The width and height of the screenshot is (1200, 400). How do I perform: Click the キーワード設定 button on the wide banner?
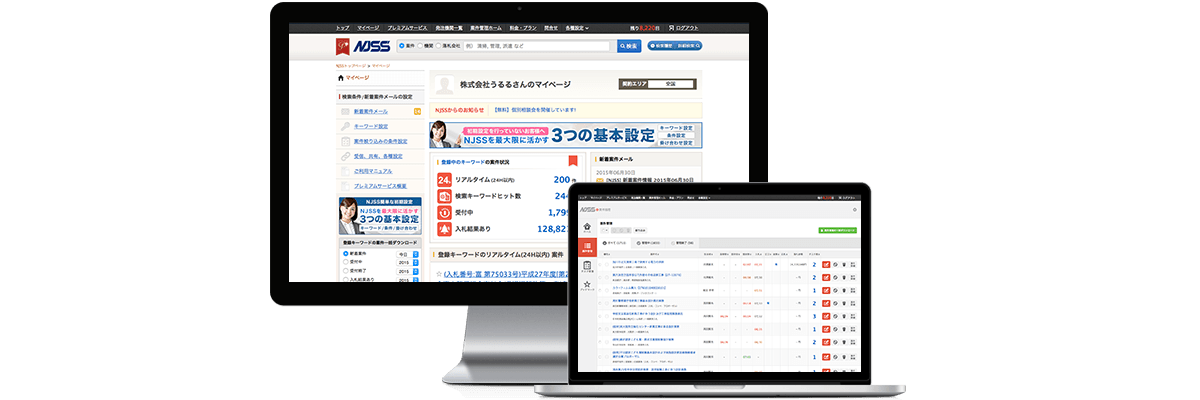click(675, 128)
